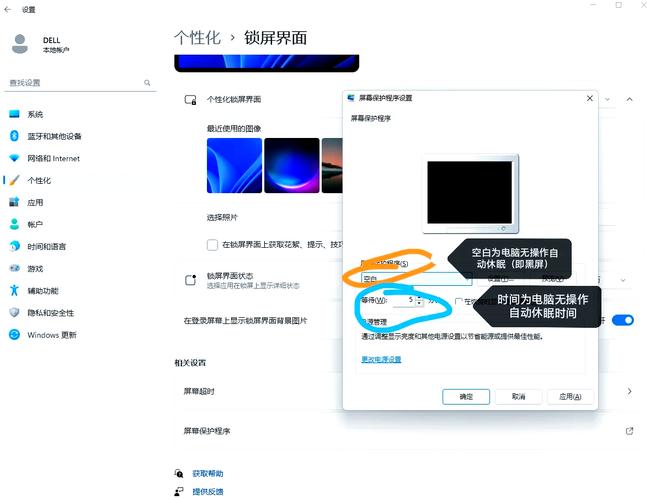Screen dimensions: 655x500
Task: Navigate to 个性化 breadcrumb in header
Action: click(197, 38)
